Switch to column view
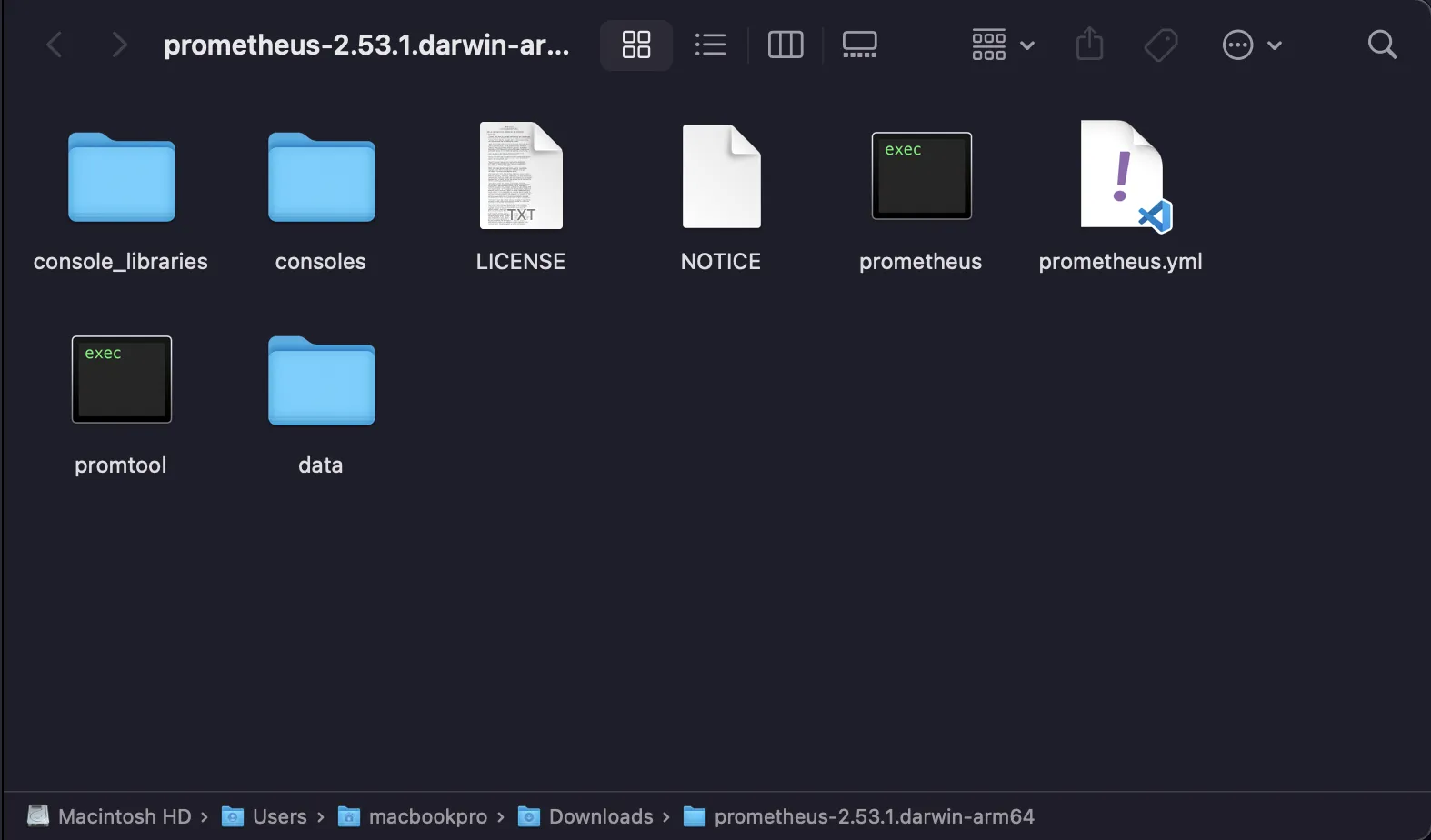 [x=786, y=45]
